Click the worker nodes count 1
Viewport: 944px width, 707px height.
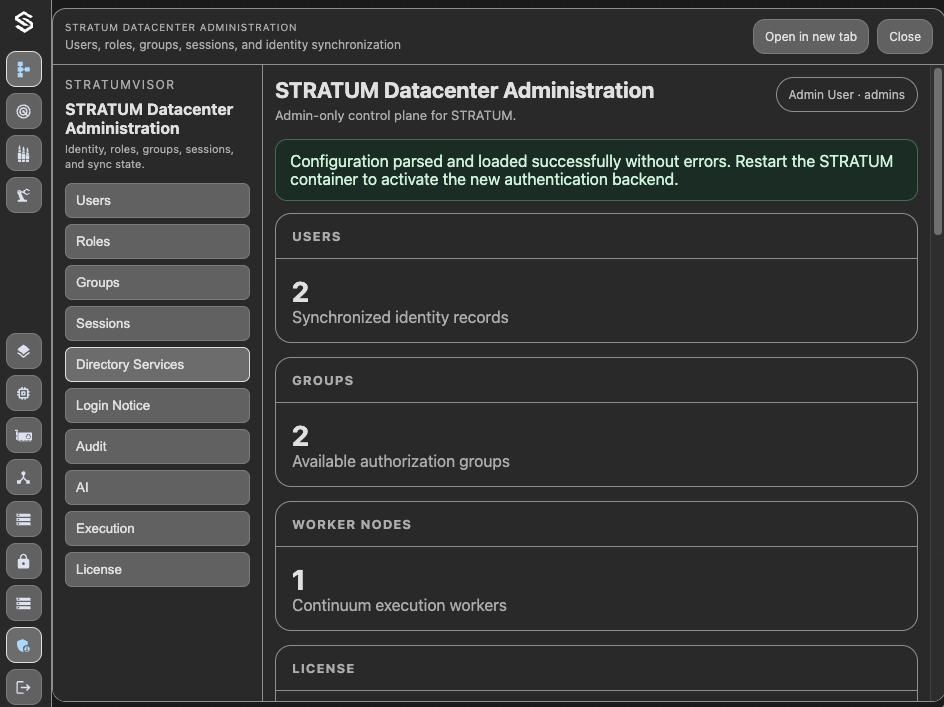(299, 581)
